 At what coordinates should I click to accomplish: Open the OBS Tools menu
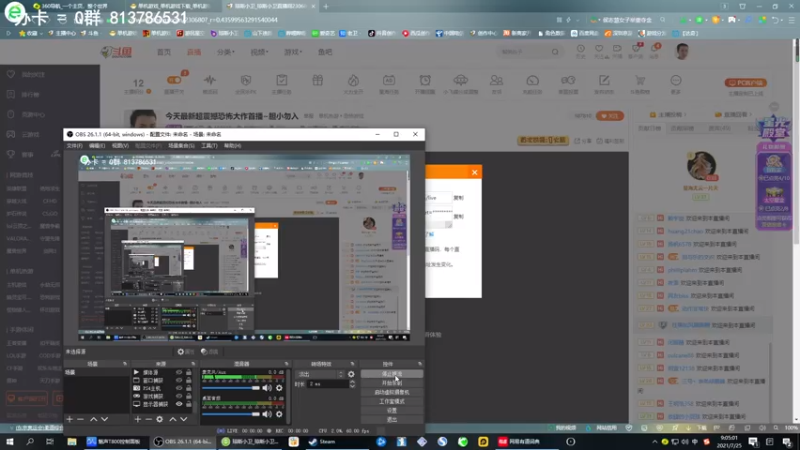coord(209,145)
